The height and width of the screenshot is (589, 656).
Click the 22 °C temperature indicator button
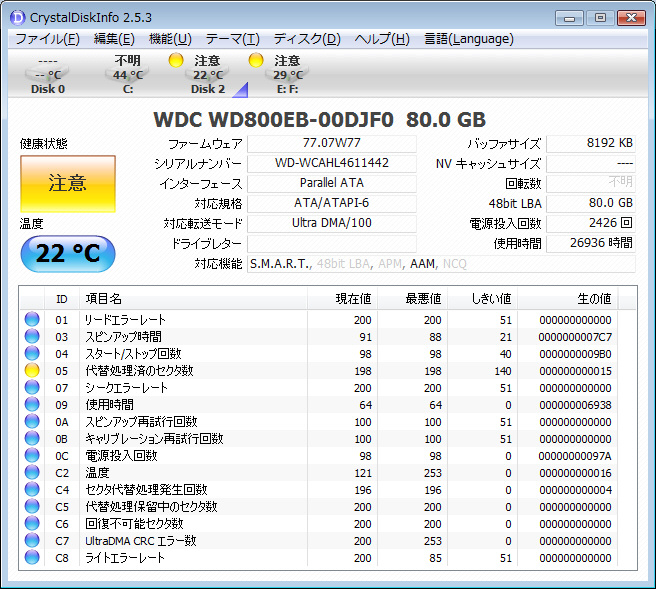(67, 254)
